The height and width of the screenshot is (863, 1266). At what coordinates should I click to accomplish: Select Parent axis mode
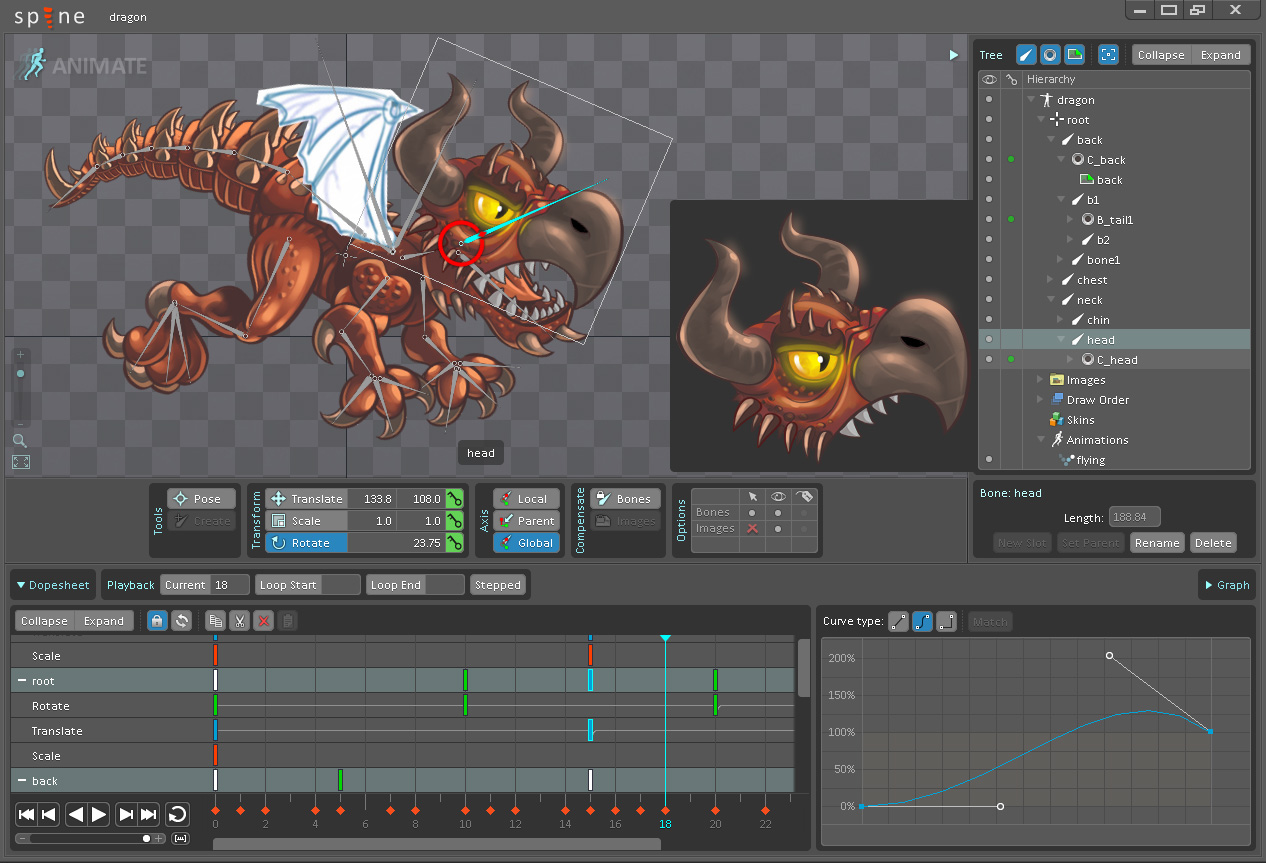point(526,520)
